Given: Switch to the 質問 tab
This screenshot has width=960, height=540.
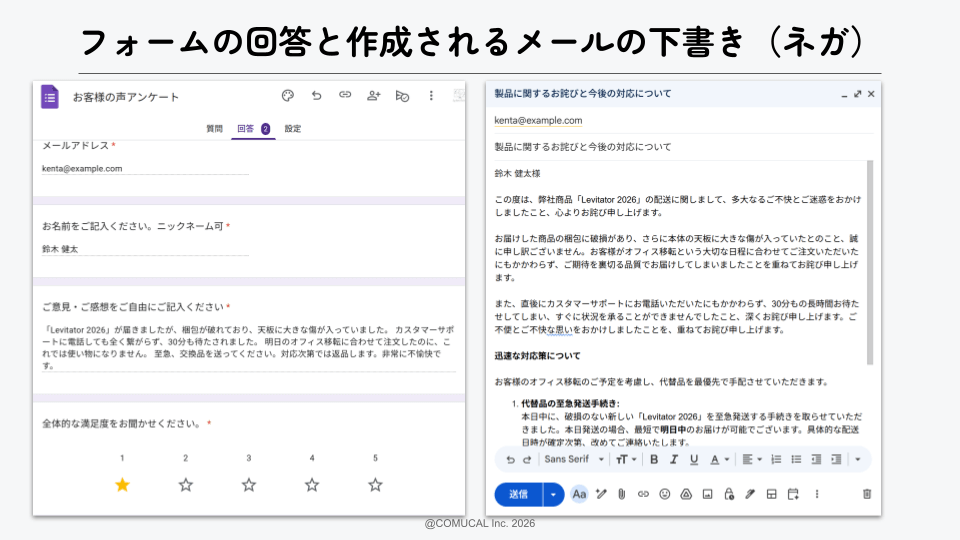Looking at the screenshot, I should (x=214, y=129).
